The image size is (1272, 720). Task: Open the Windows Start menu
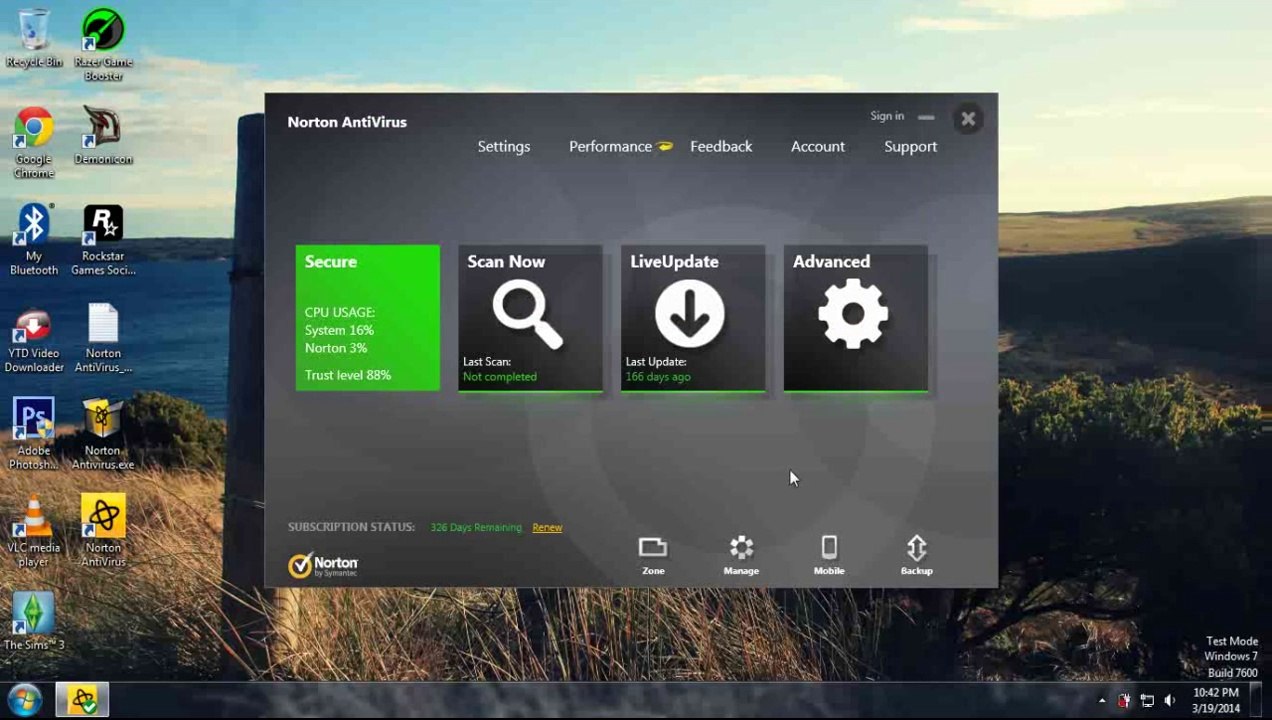coord(24,699)
